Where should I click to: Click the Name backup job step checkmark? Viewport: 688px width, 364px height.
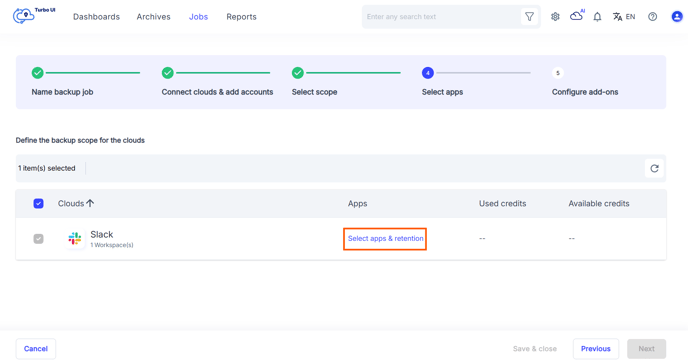tap(38, 73)
